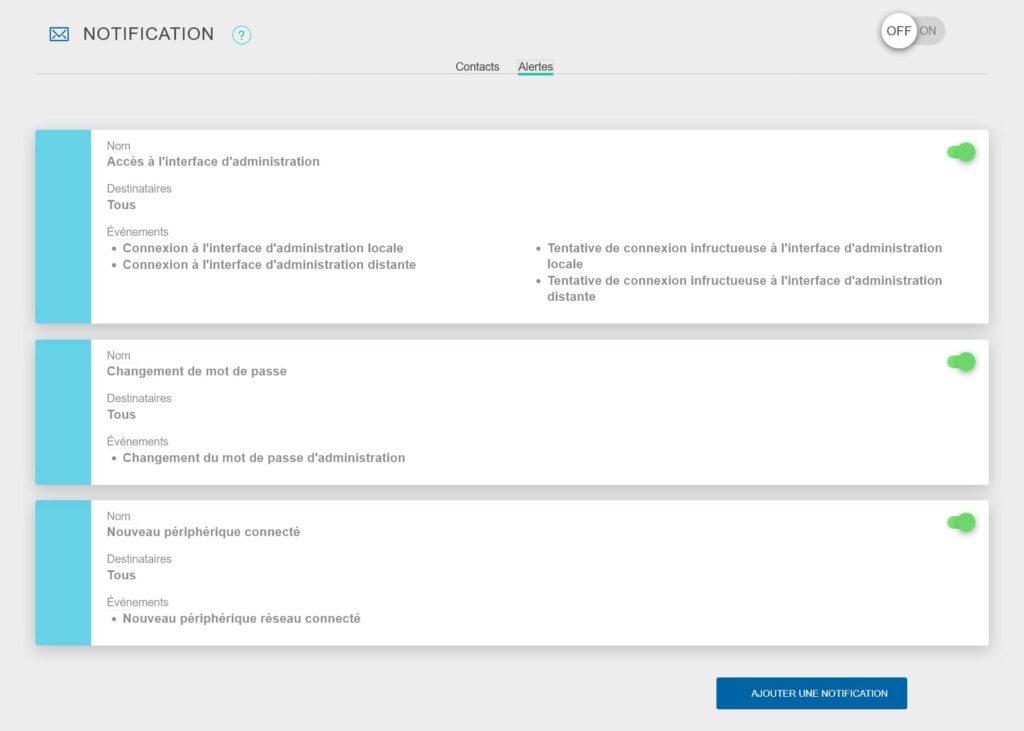
Task: Select the Alertes tab
Action: coord(534,66)
